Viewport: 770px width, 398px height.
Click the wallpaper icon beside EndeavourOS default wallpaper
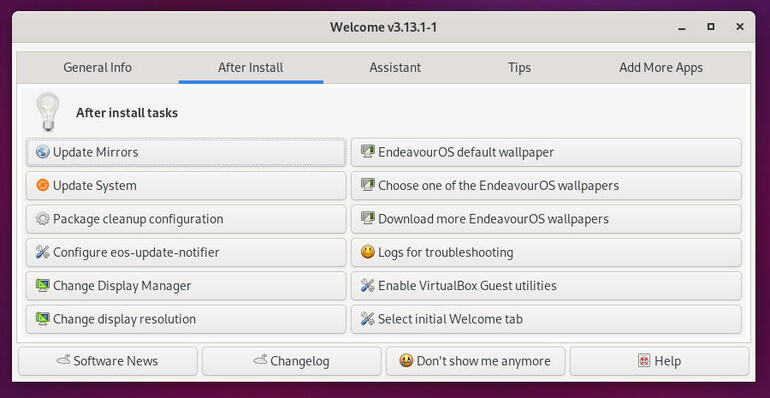[368, 152]
